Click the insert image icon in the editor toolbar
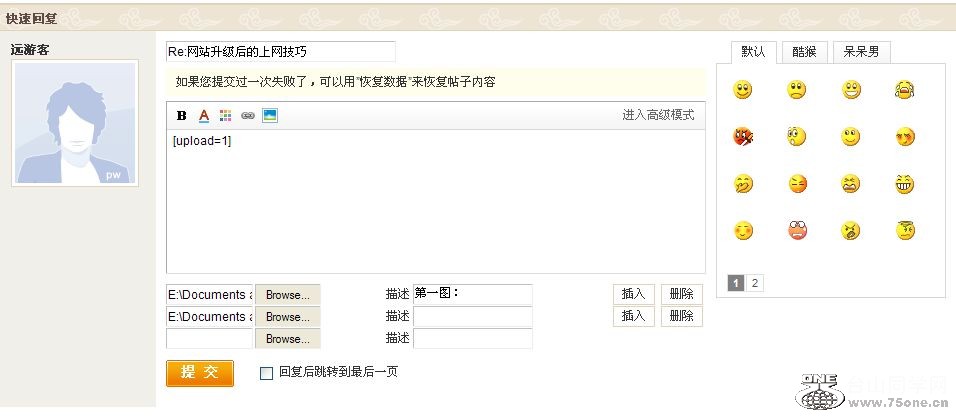Viewport: 956px width, 416px height. point(269,115)
